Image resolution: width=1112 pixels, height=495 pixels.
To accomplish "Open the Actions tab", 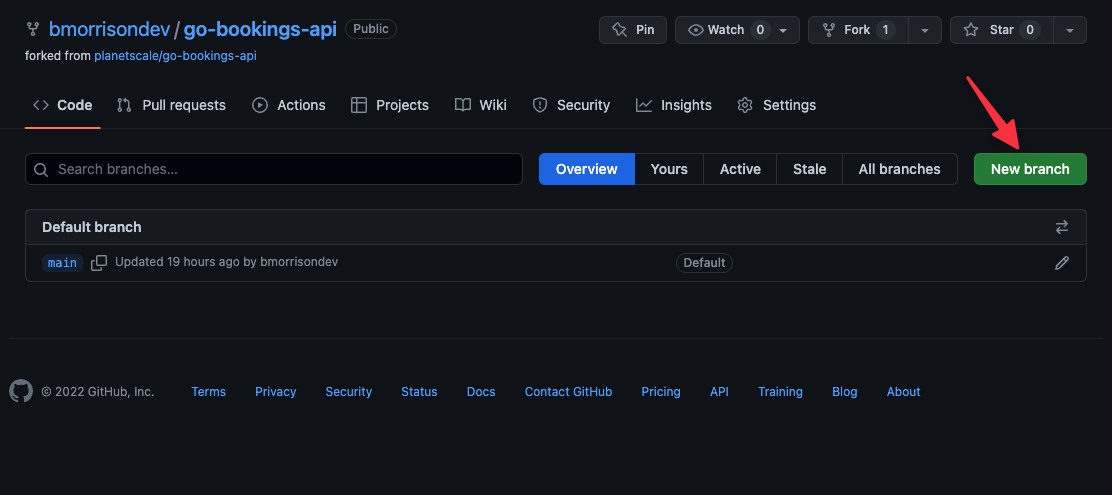I will pyautogui.click(x=289, y=105).
